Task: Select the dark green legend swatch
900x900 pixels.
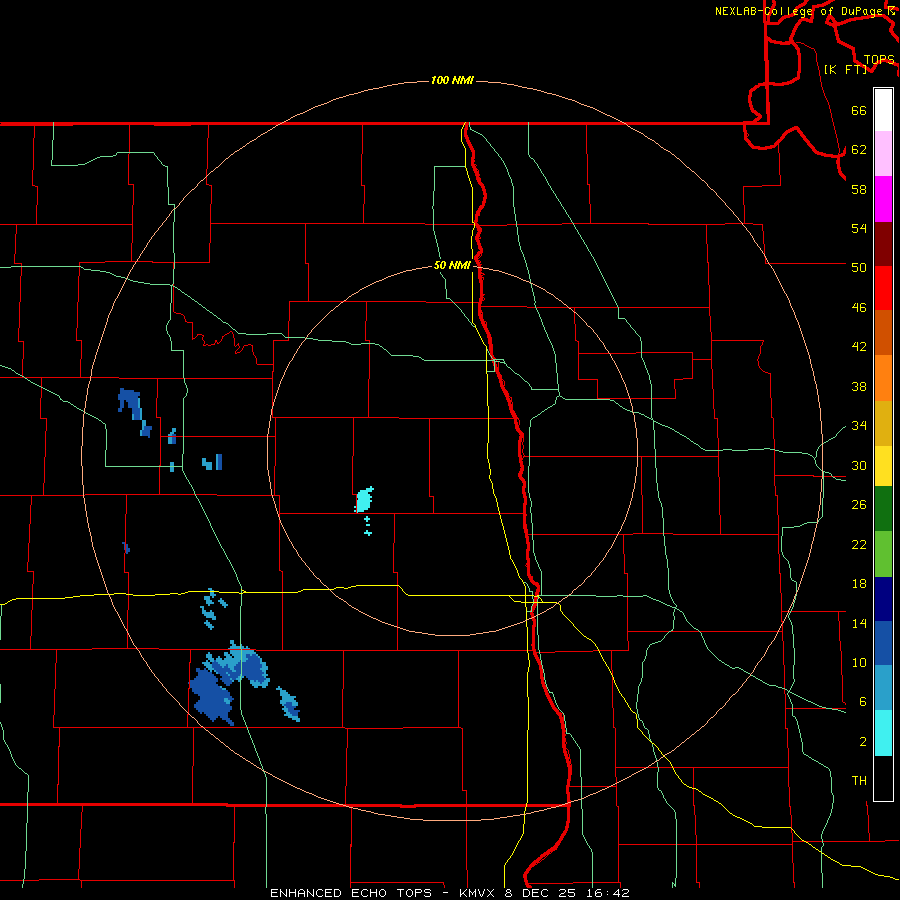Action: (883, 509)
